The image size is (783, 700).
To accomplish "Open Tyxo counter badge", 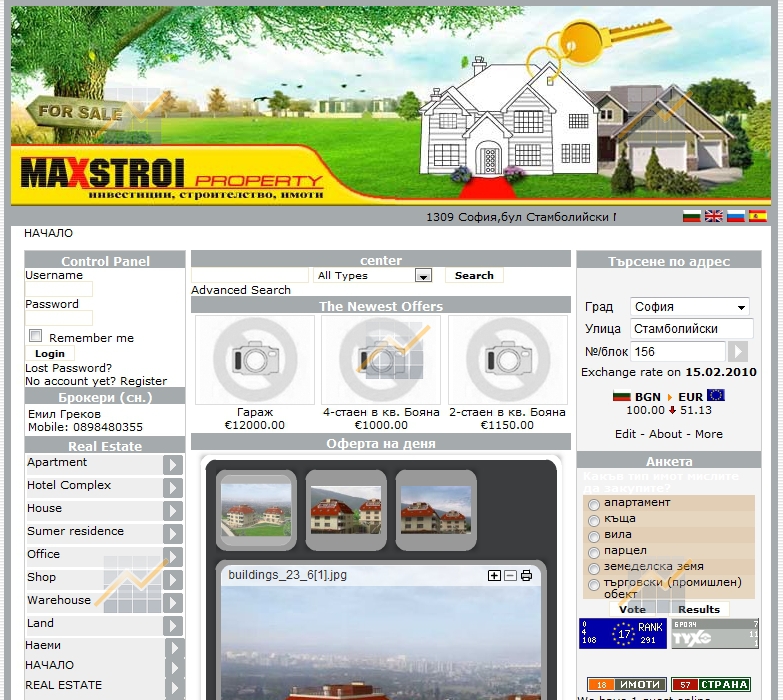I will coord(715,633).
